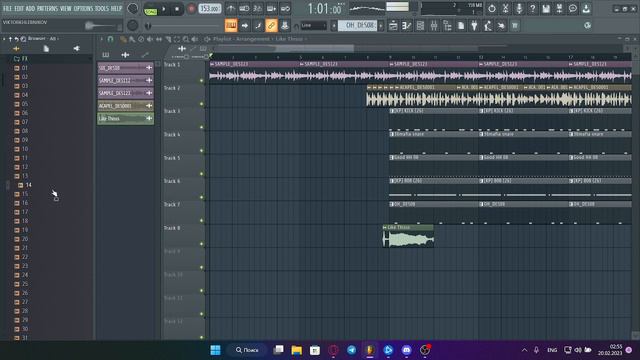Select the ACAPEL_DES0001 clip in picker

[x=125, y=106]
